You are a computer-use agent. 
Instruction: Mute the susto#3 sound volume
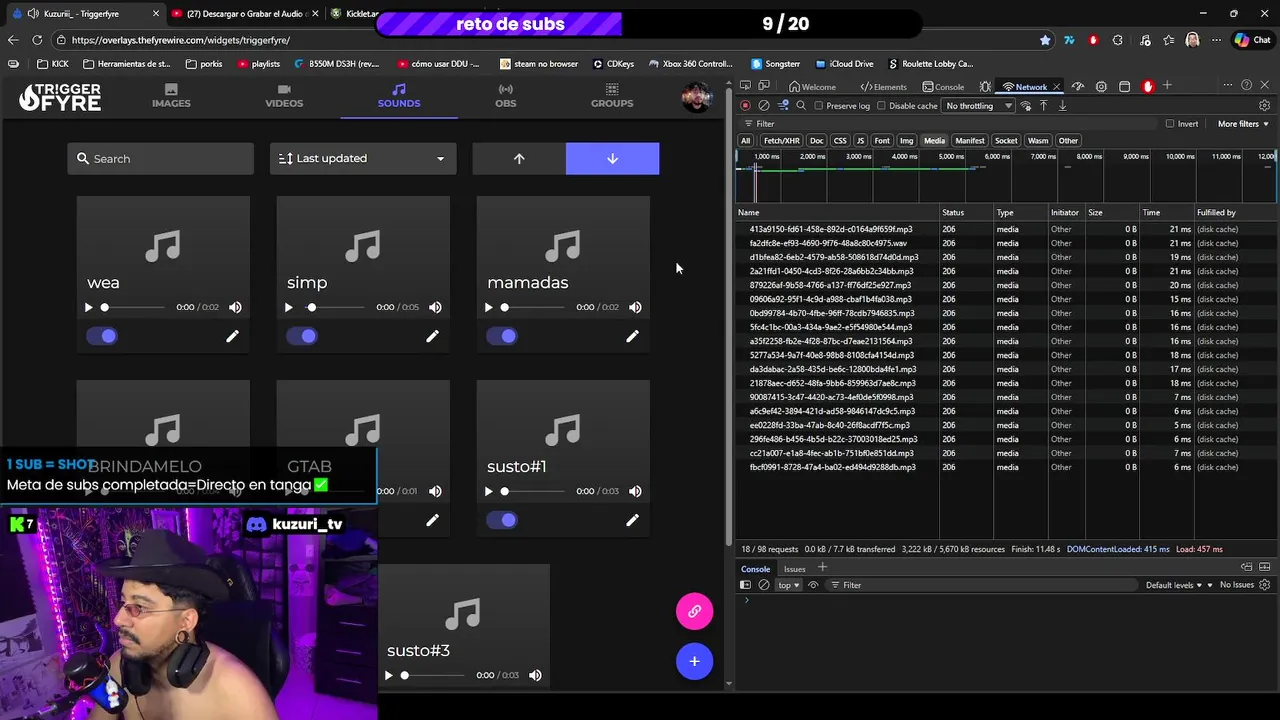pos(535,676)
